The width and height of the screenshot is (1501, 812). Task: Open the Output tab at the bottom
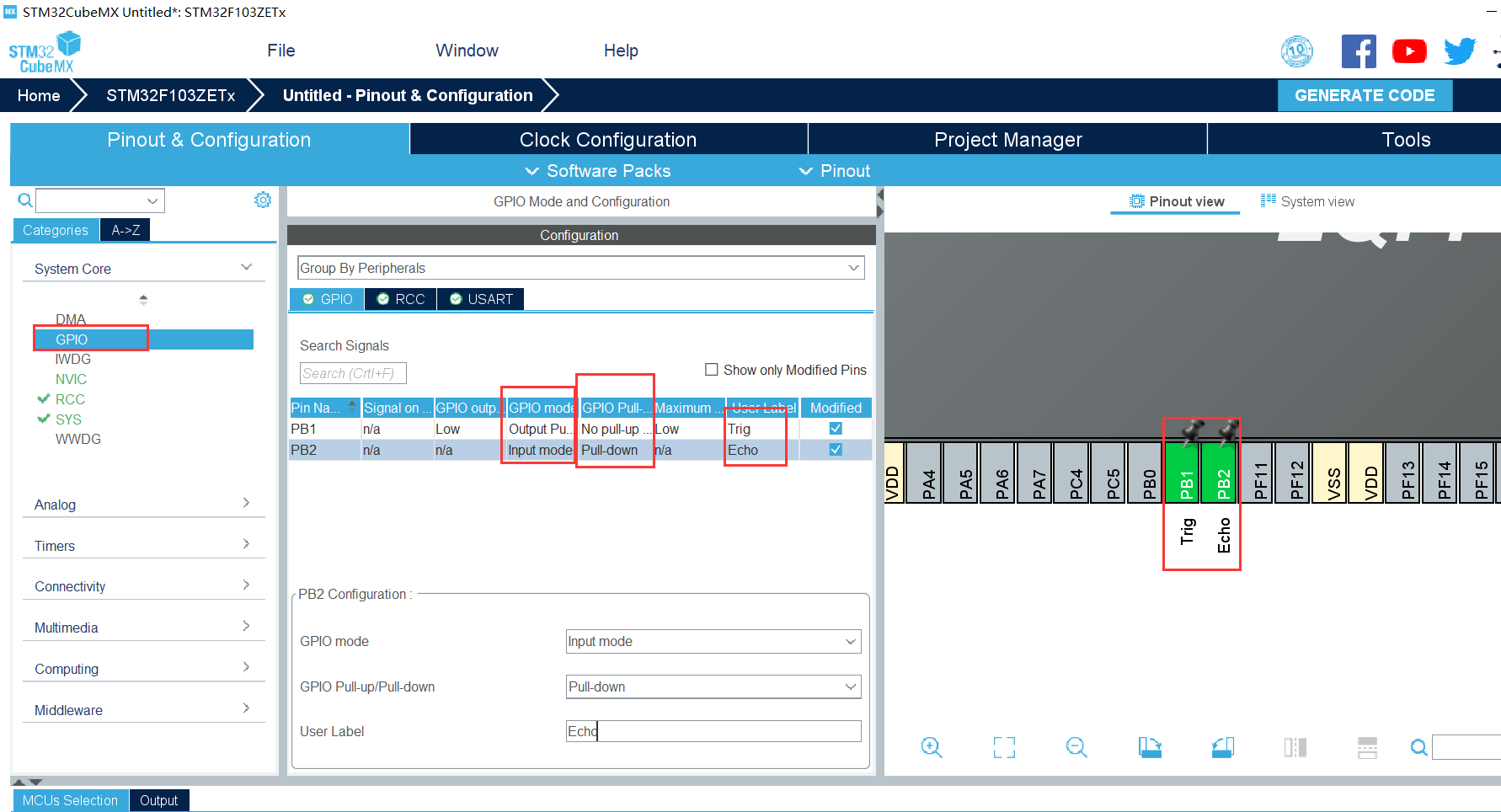(x=159, y=800)
